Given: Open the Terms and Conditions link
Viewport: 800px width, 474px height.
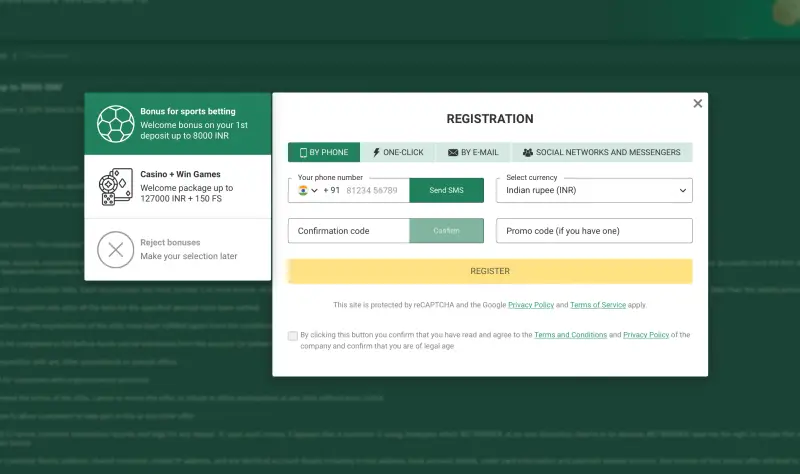Looking at the screenshot, I should point(570,335).
